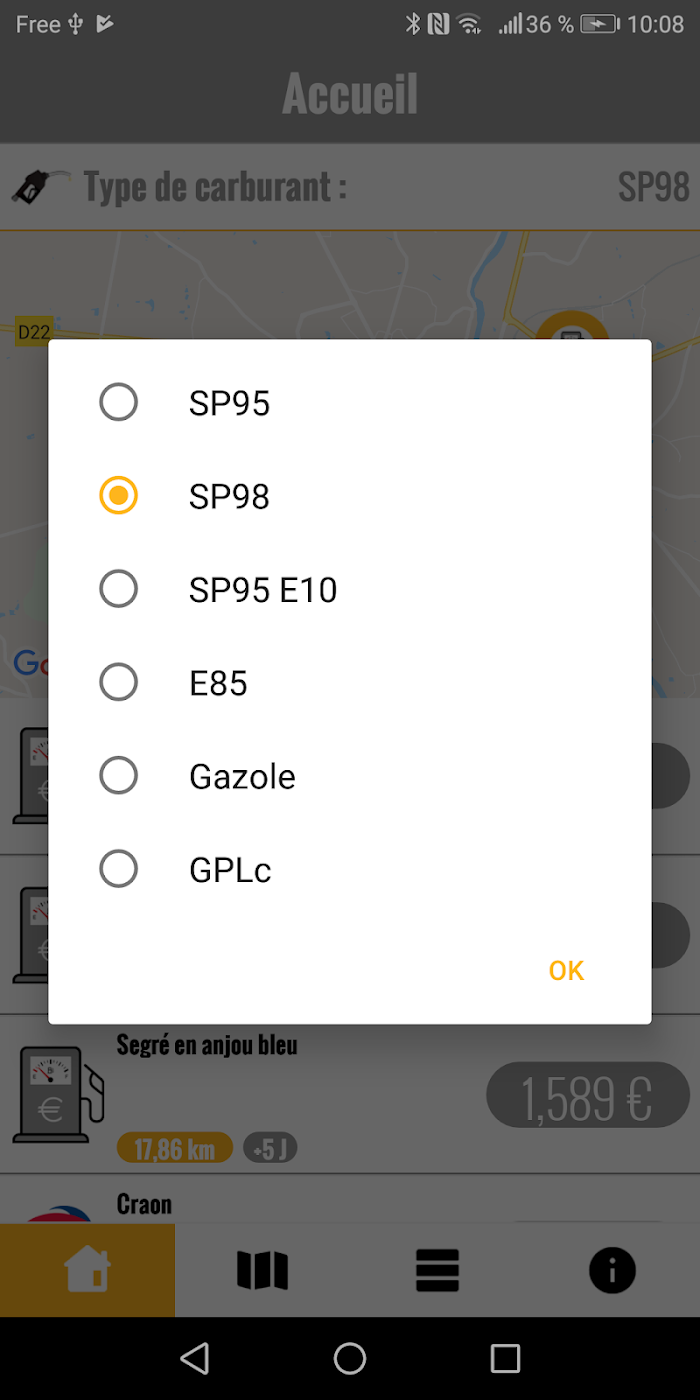Open the Type de carburant SP98 selector
The image size is (700, 1400).
click(x=350, y=187)
